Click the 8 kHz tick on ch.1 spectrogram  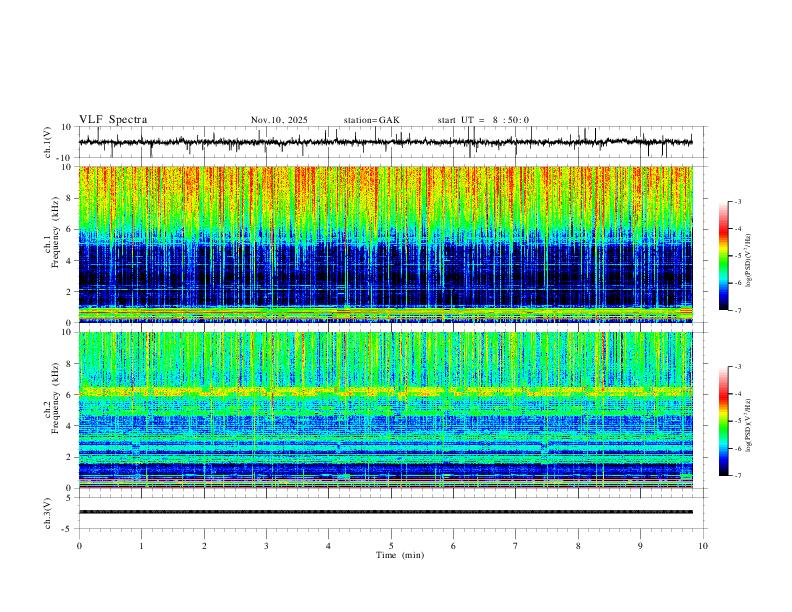pyautogui.click(x=70, y=198)
